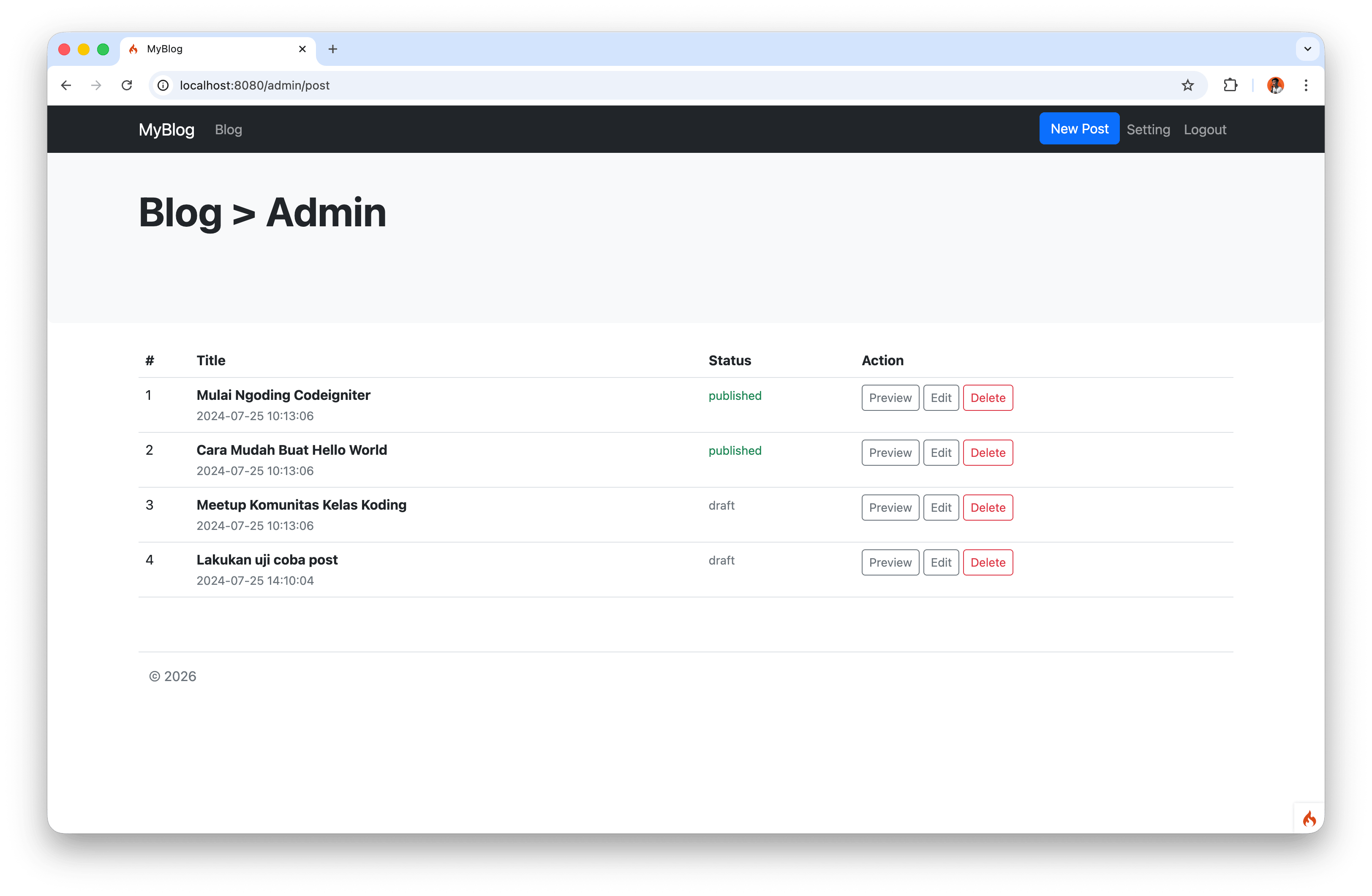Click Logout in the navbar
This screenshot has width=1372, height=896.
pos(1205,130)
